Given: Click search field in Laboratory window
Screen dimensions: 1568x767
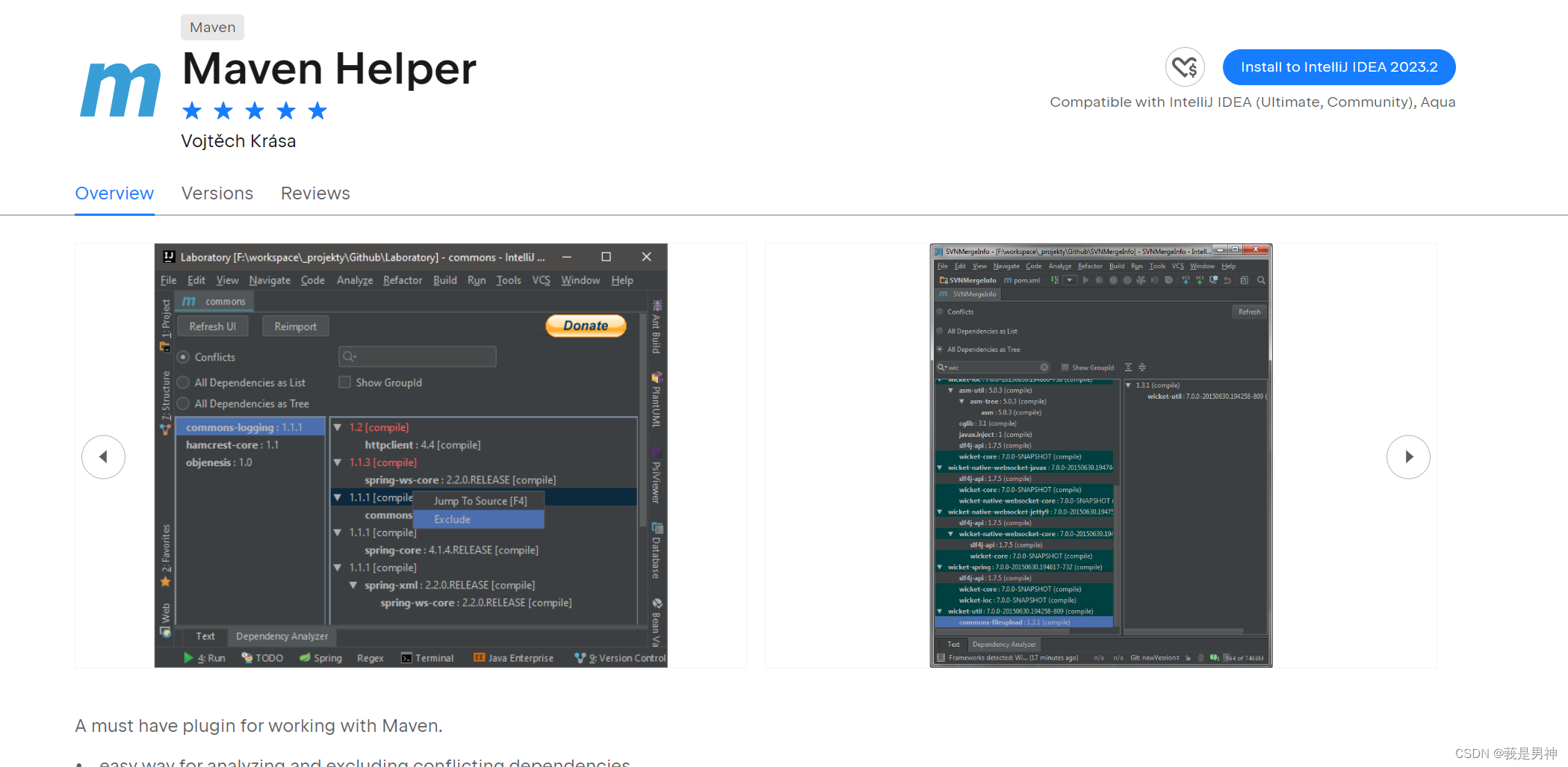Looking at the screenshot, I should [417, 356].
